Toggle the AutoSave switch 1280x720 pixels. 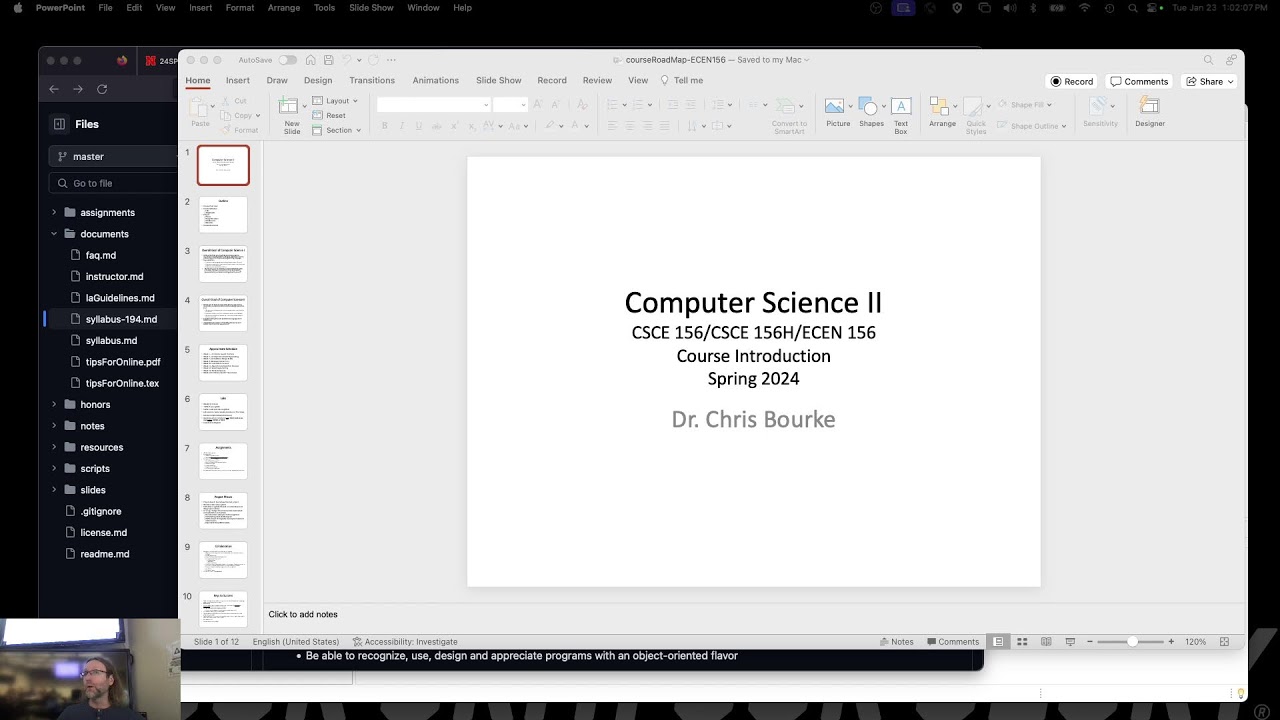[287, 60]
